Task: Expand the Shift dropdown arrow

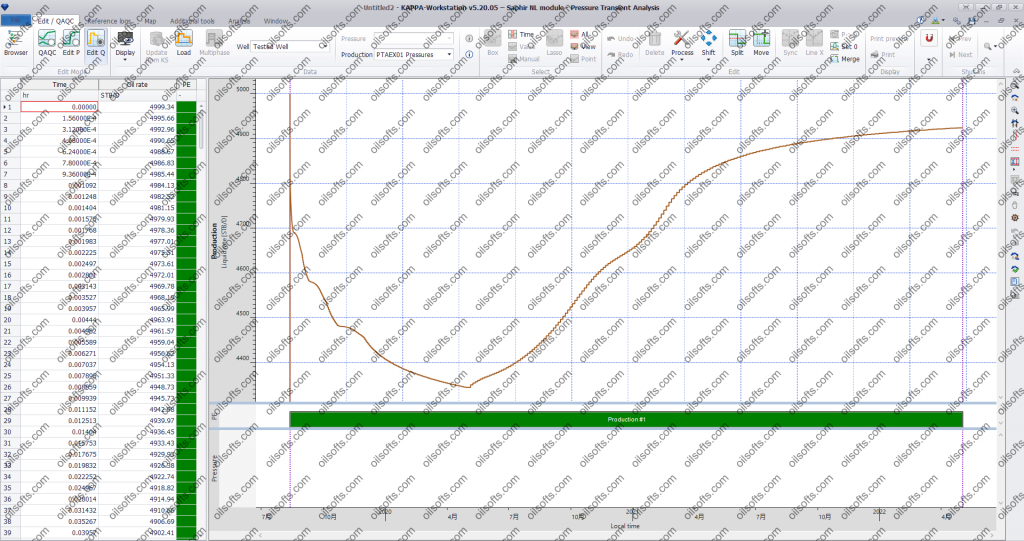Action: [x=709, y=60]
